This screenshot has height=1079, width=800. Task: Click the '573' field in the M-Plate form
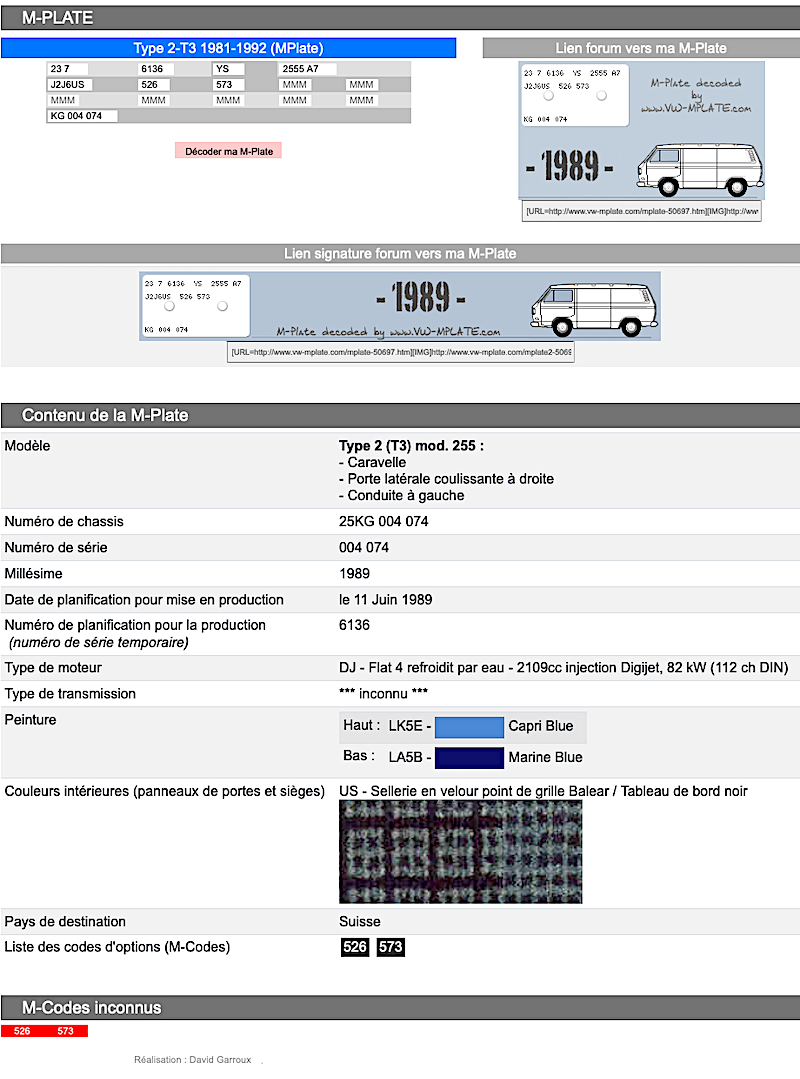tap(228, 85)
